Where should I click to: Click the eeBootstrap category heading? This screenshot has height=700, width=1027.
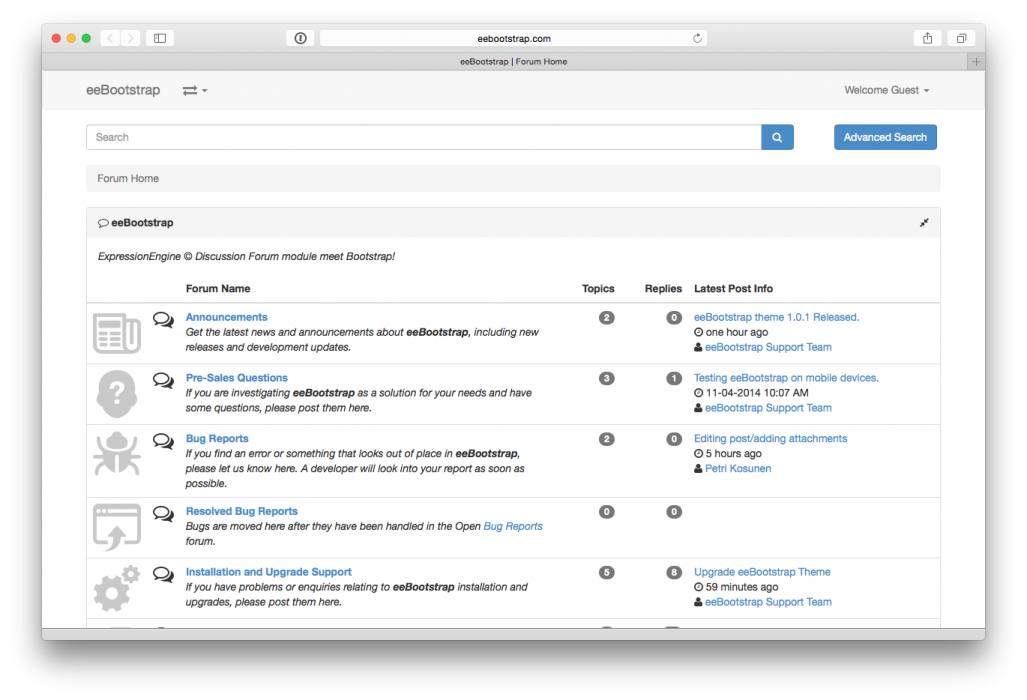[142, 223]
